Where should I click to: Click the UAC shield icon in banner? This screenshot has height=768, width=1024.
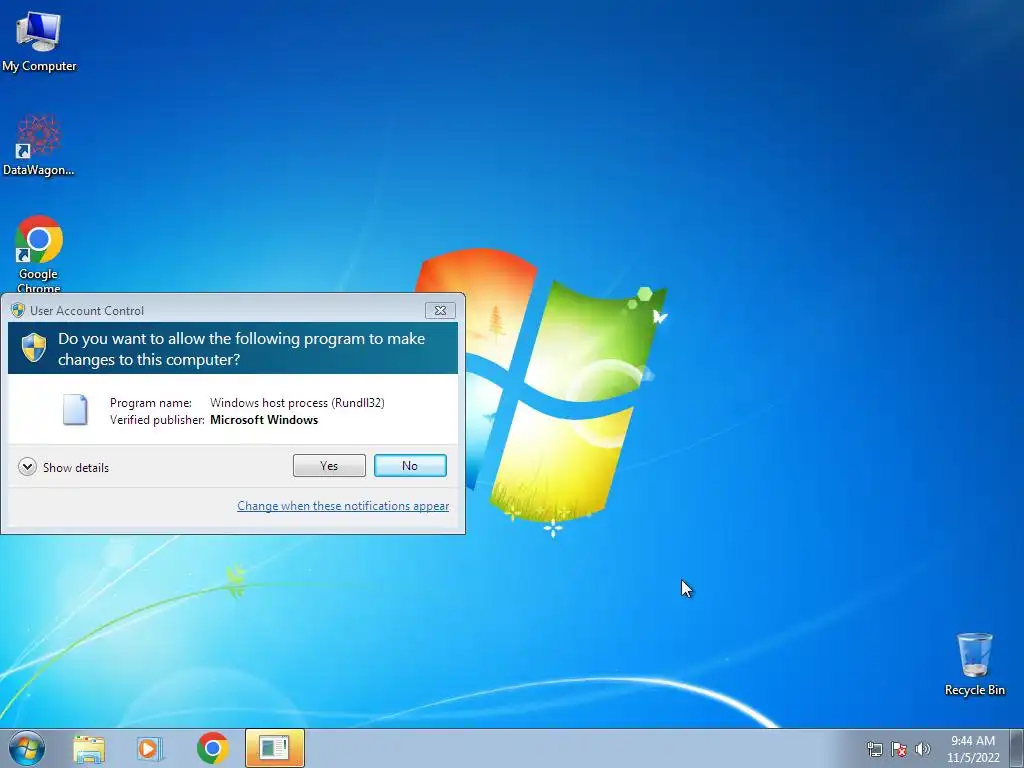click(34, 347)
